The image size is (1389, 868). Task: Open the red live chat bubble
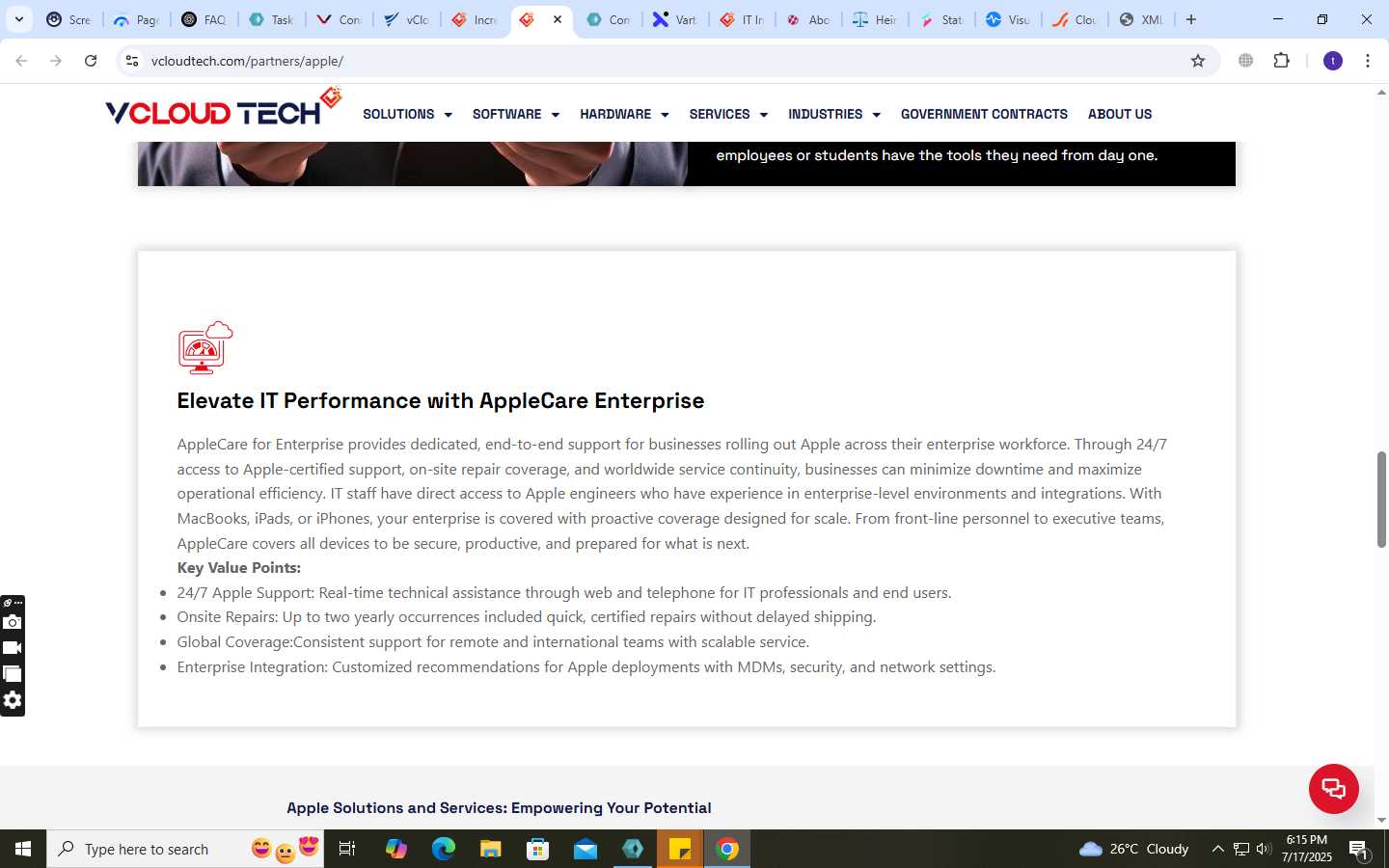tap(1333, 788)
